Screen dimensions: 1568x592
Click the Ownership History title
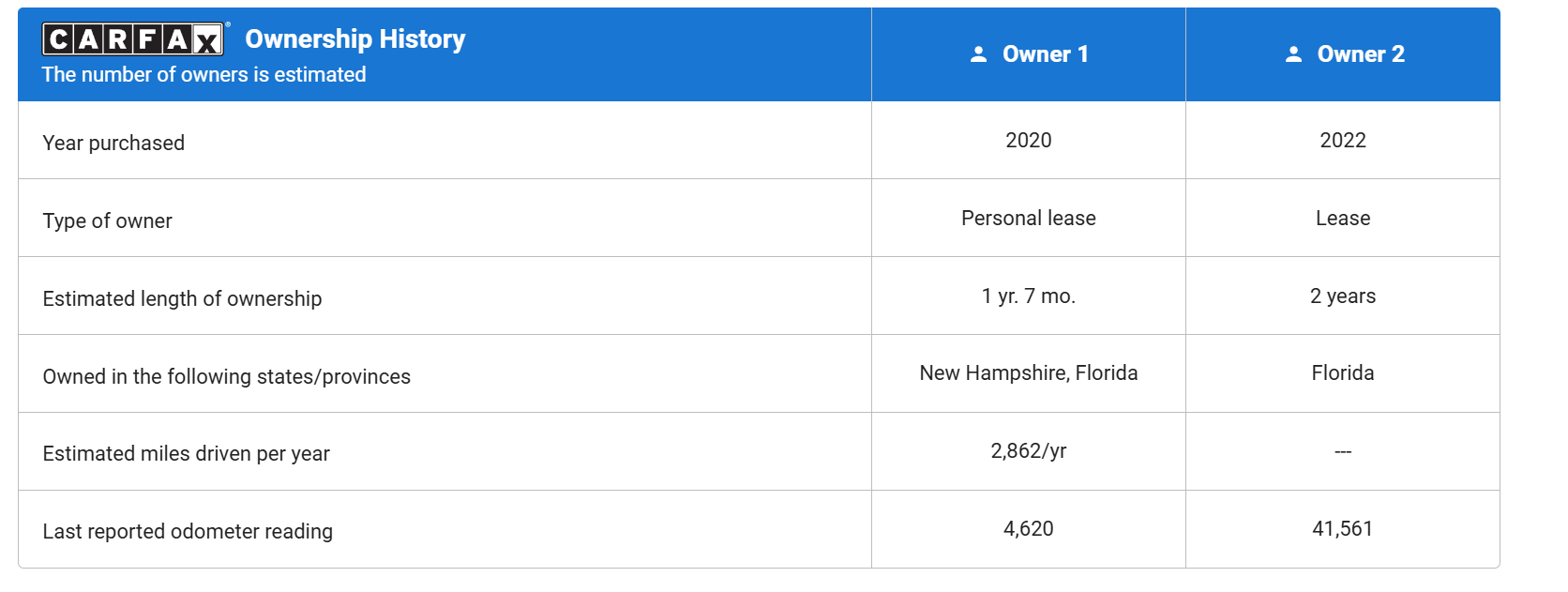[355, 38]
